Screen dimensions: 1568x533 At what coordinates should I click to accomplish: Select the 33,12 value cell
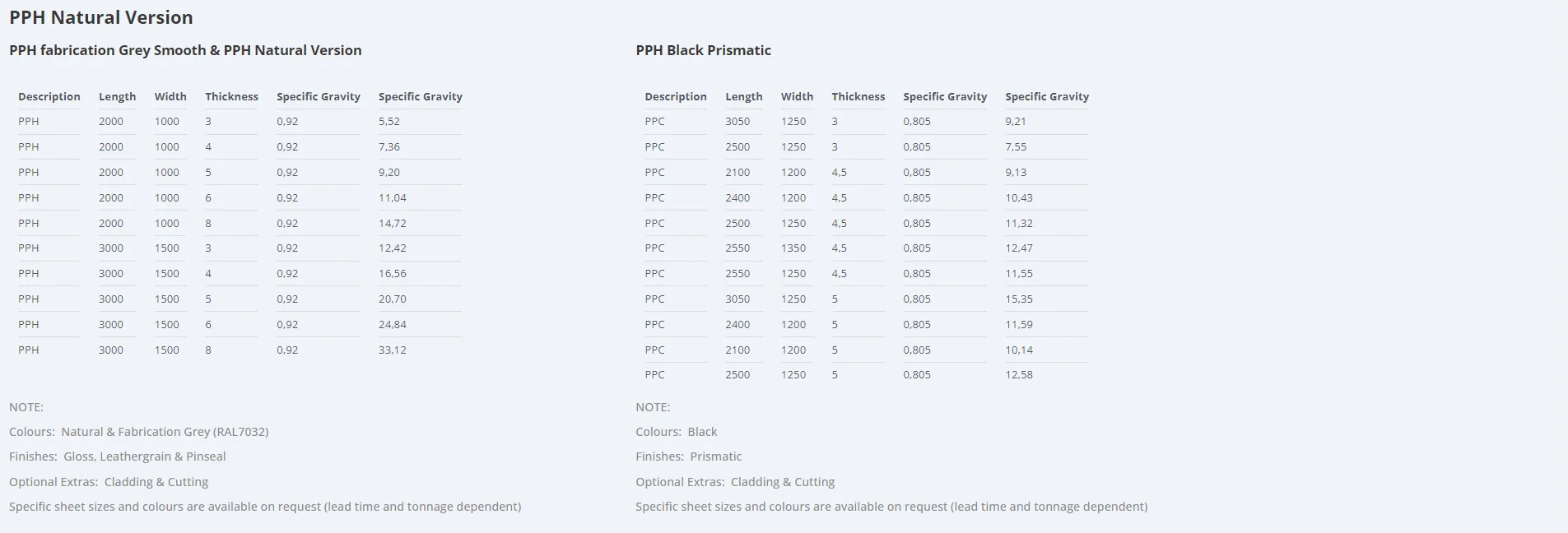[x=393, y=350]
